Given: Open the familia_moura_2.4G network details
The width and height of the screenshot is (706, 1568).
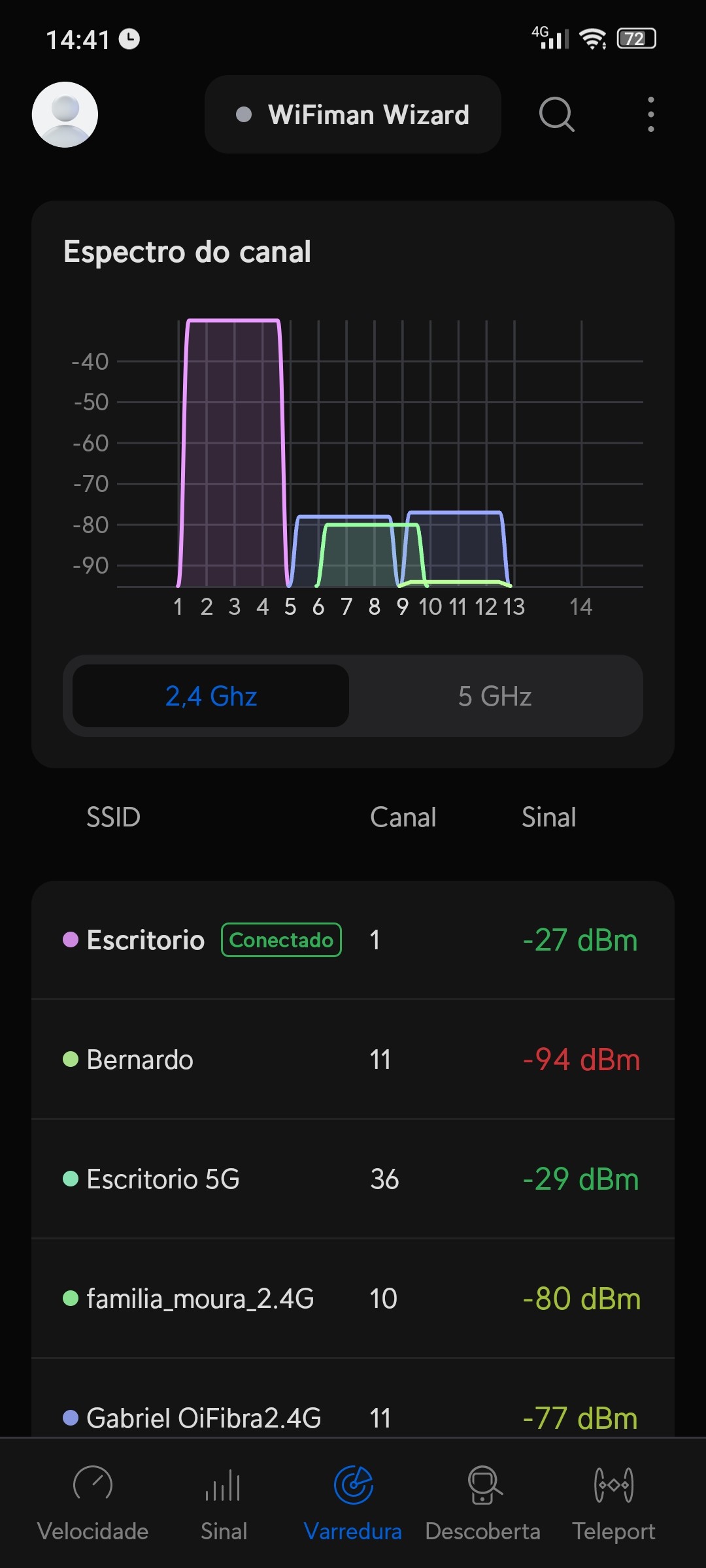Looking at the screenshot, I should 353,1299.
